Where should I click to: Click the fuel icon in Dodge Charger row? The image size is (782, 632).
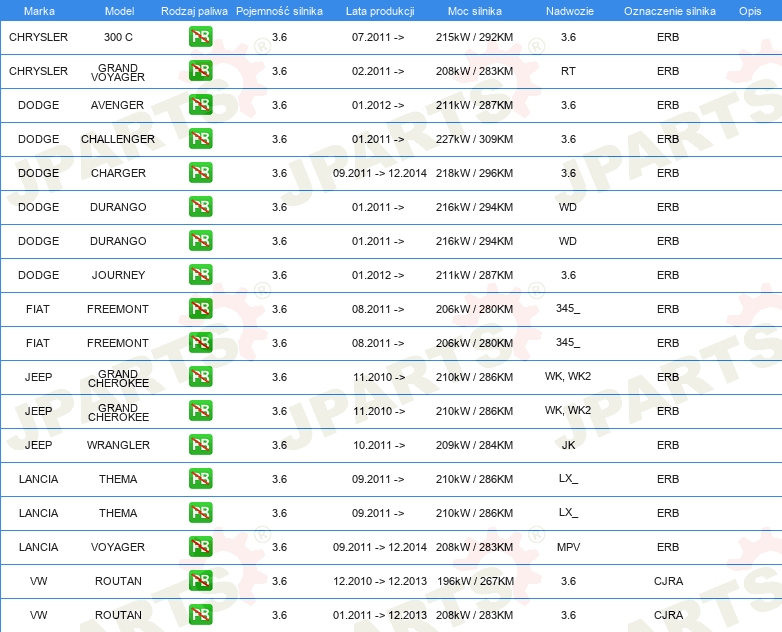(200, 173)
